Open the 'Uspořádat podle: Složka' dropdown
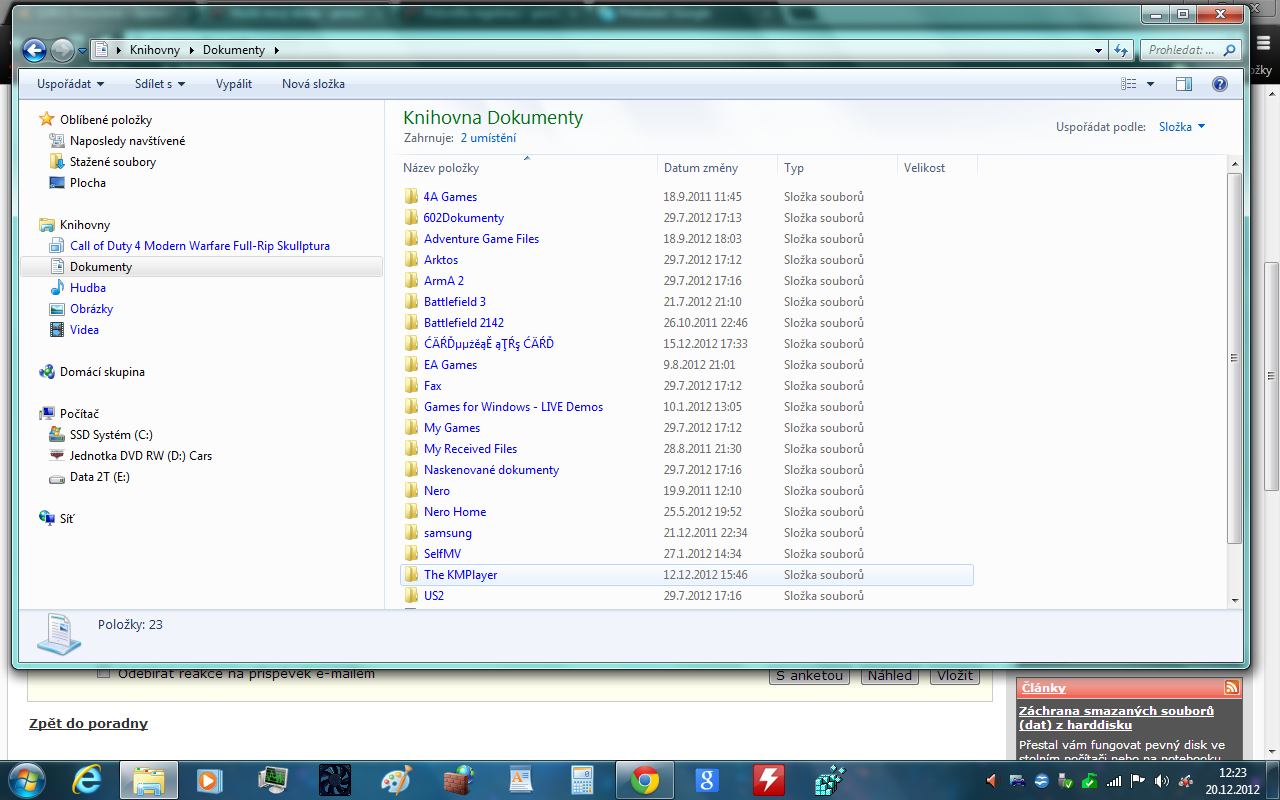Viewport: 1280px width, 800px height. tap(1182, 127)
